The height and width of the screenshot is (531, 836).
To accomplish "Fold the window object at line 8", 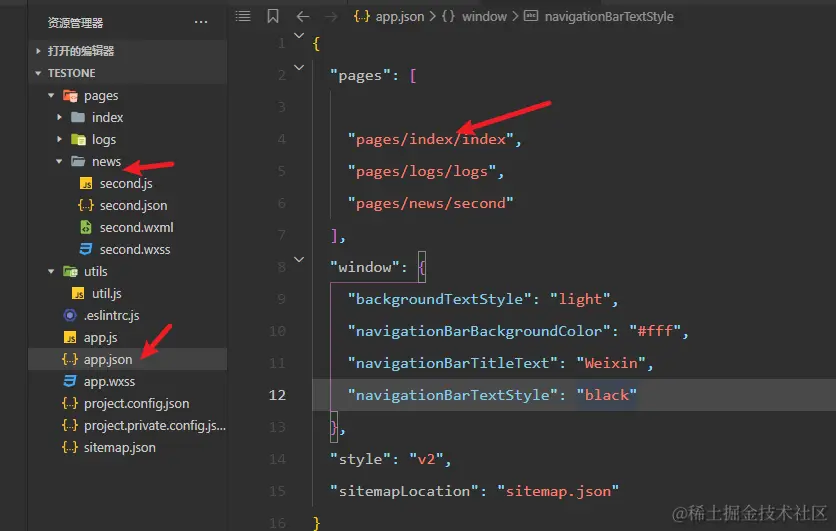I will point(299,260).
